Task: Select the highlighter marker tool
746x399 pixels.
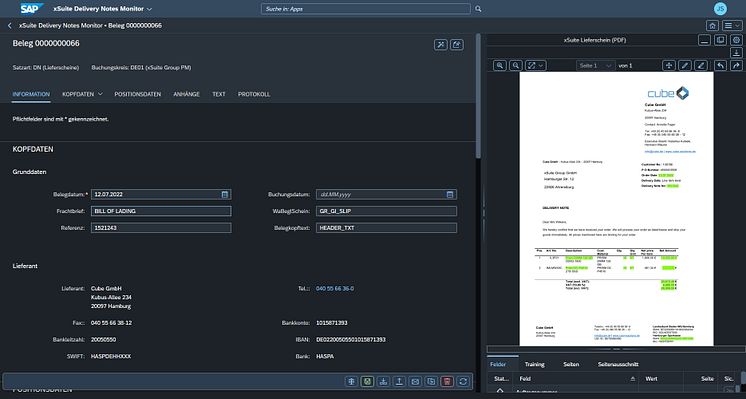Action: (701, 66)
